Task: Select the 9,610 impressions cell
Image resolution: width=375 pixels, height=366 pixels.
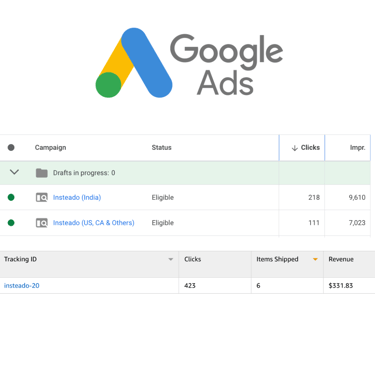Action: (357, 197)
